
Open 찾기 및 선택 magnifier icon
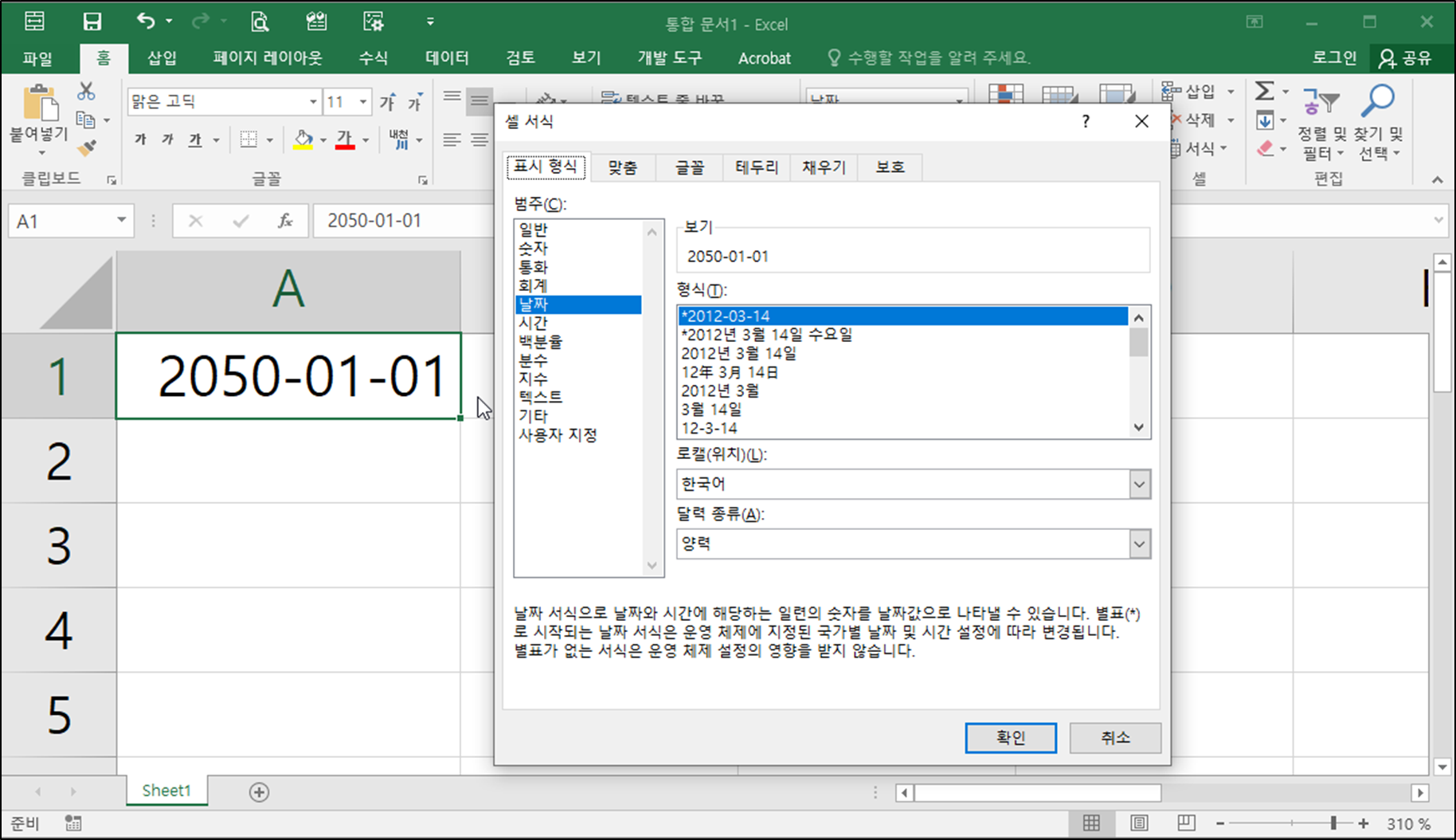point(1377,100)
